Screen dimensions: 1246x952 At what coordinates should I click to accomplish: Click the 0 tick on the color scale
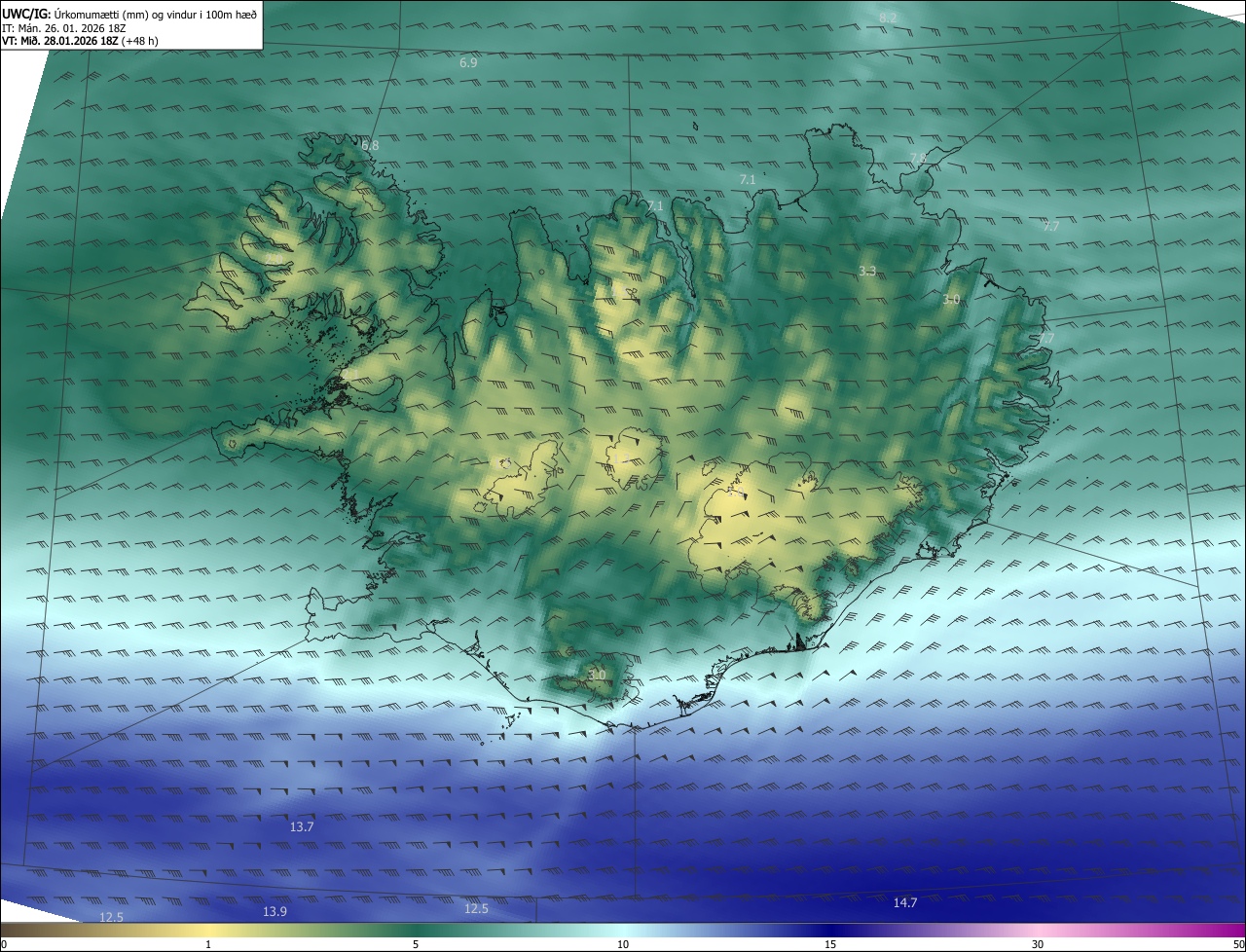pyautogui.click(x=4, y=945)
